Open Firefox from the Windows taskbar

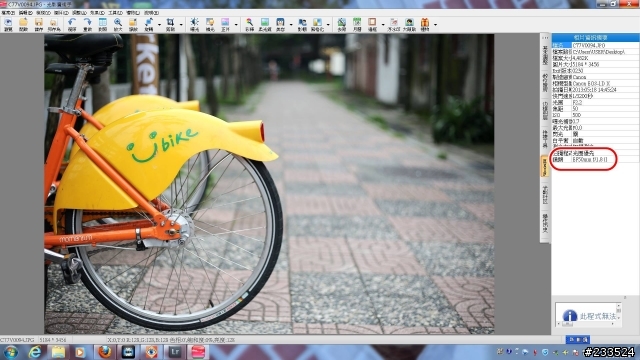pyautogui.click(x=105, y=352)
